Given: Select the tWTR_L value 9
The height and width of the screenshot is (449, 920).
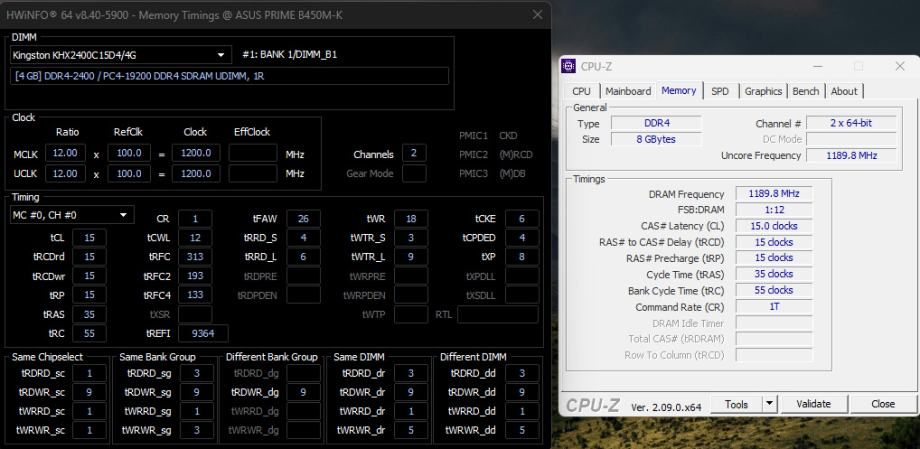Looking at the screenshot, I should 411,257.
